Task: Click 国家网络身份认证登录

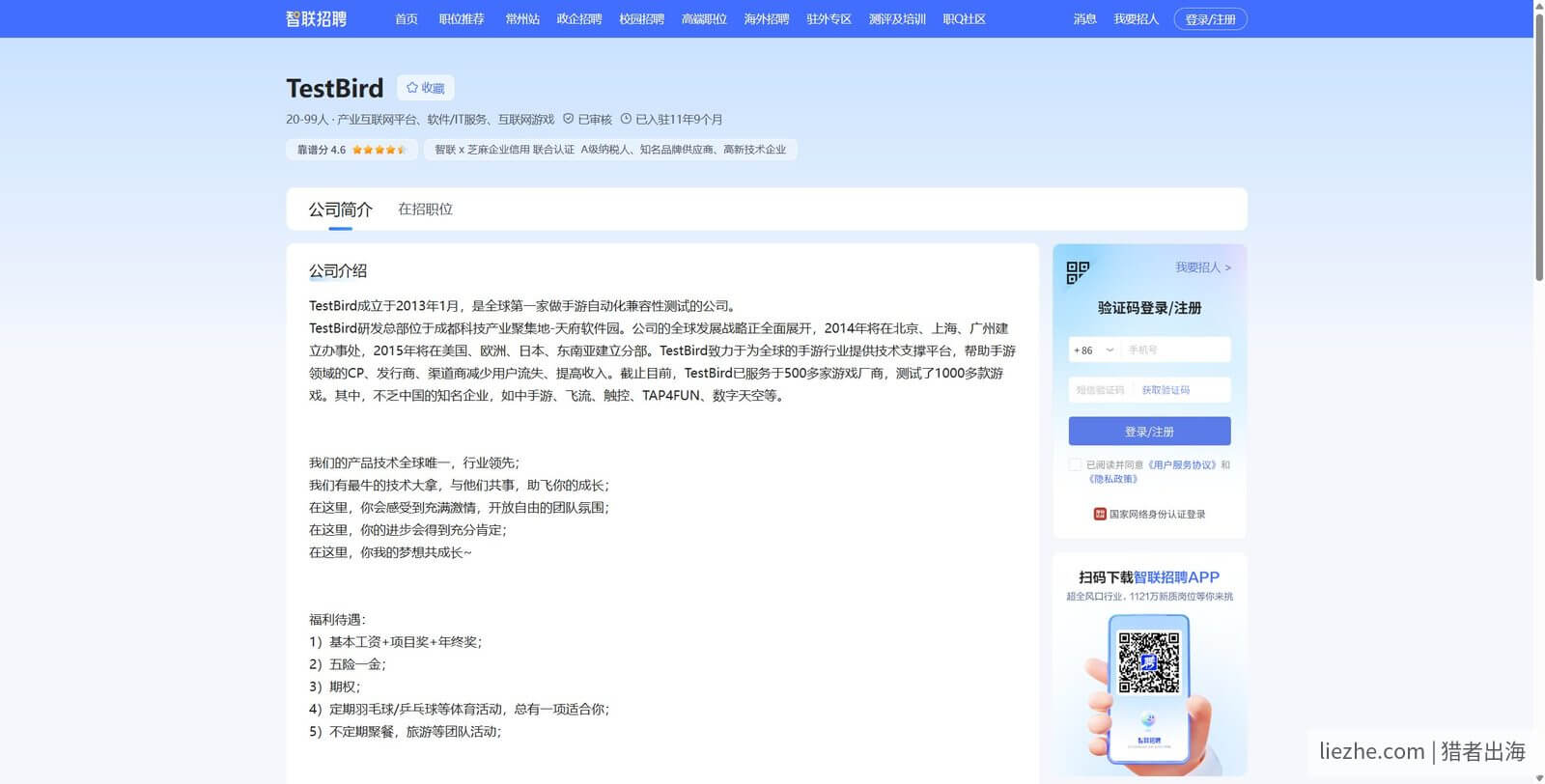Action: (1150, 515)
